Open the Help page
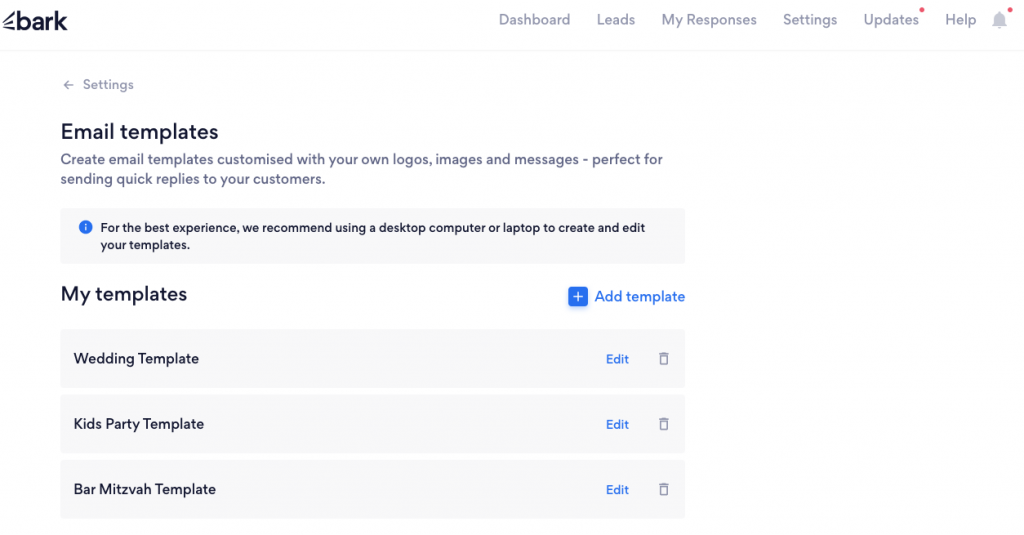 click(x=960, y=20)
